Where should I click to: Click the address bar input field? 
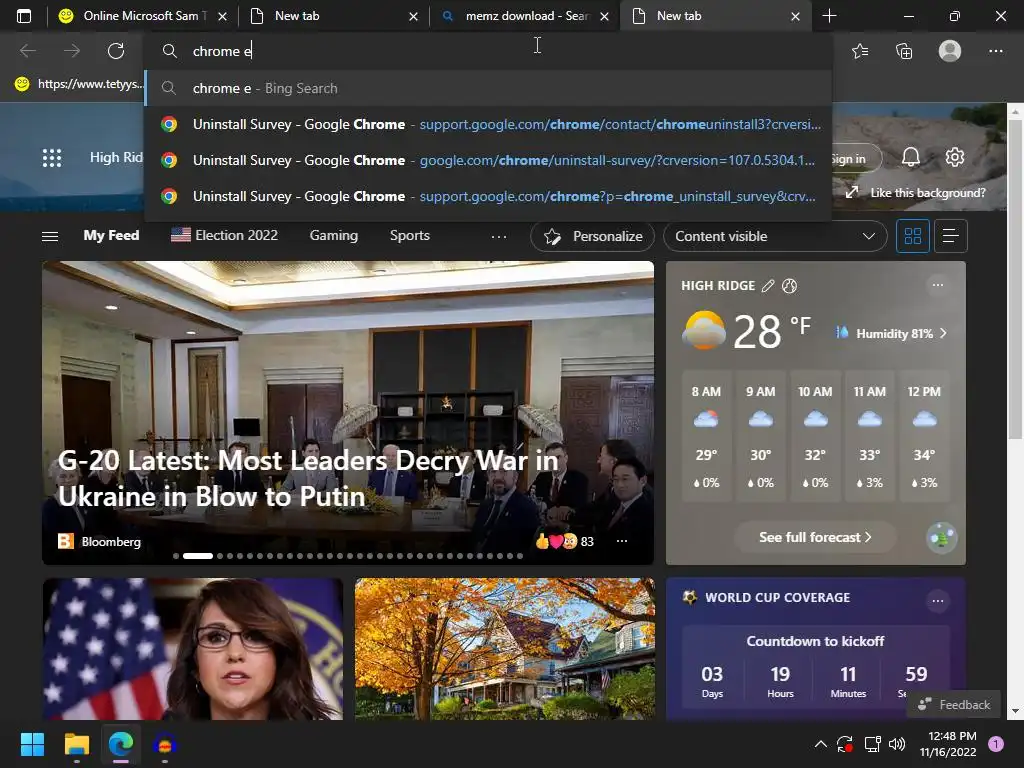[x=488, y=51]
